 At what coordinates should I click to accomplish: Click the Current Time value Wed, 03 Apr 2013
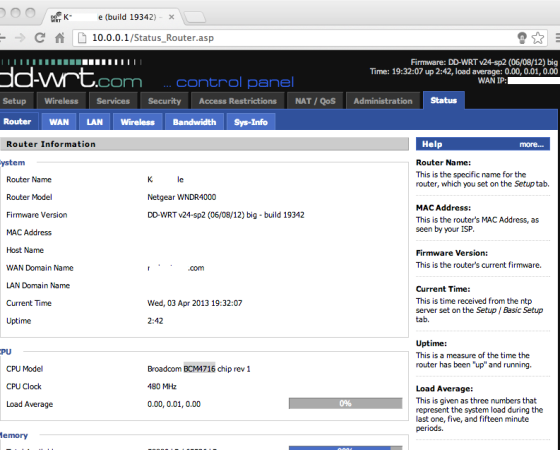(195, 303)
